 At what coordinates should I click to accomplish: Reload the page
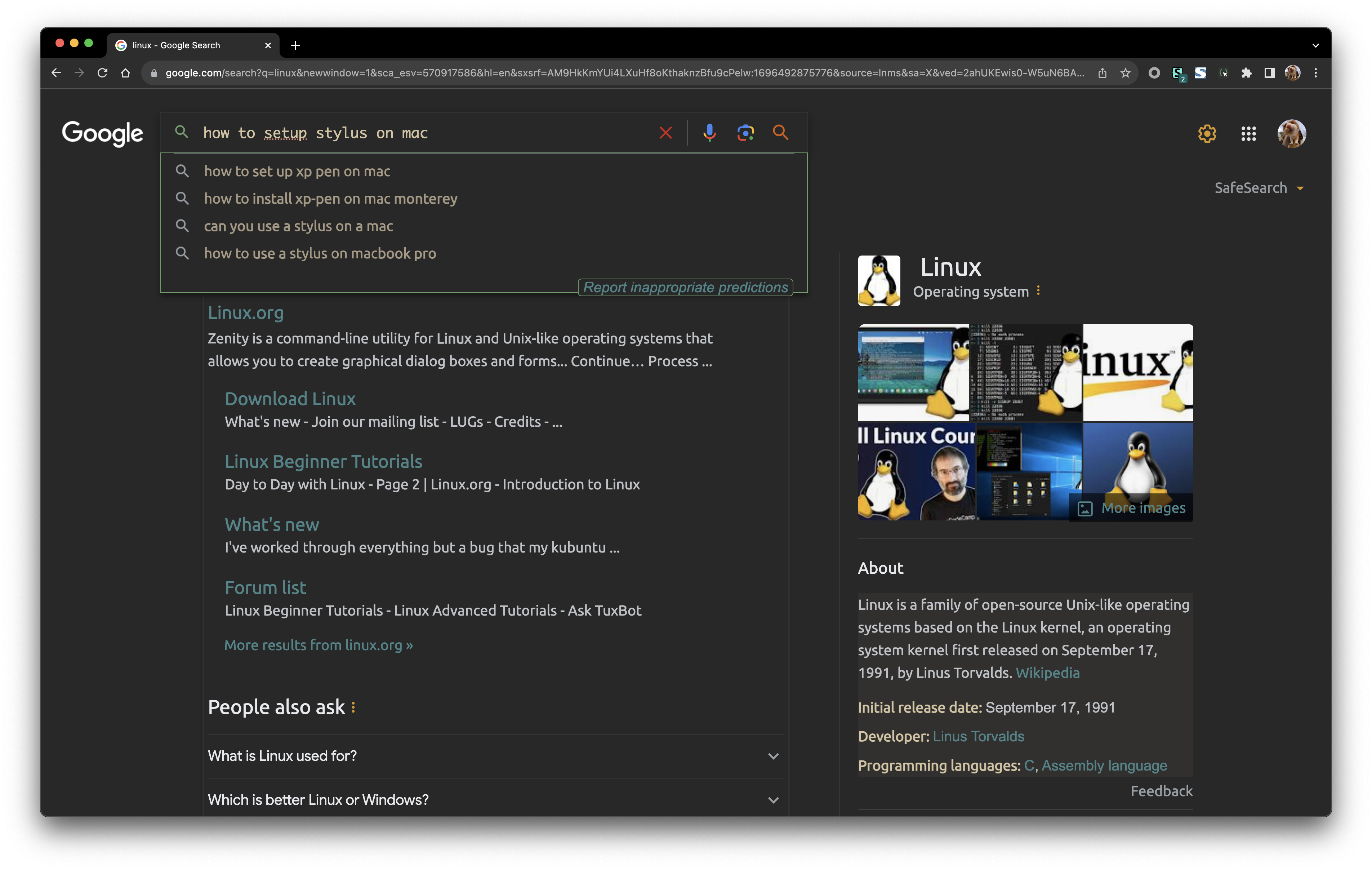[103, 73]
